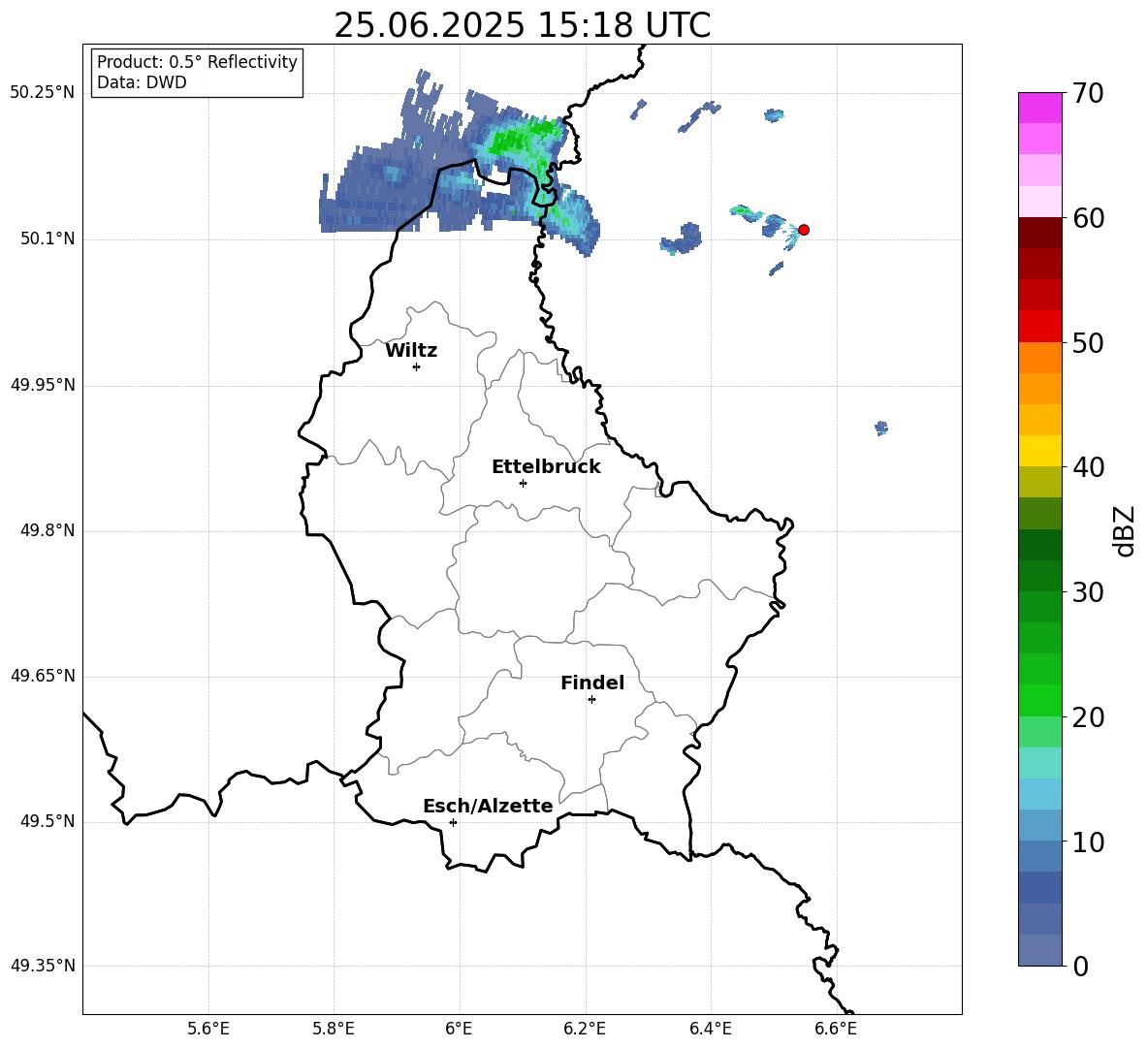Click the 6°E longitude label

coord(459,1029)
